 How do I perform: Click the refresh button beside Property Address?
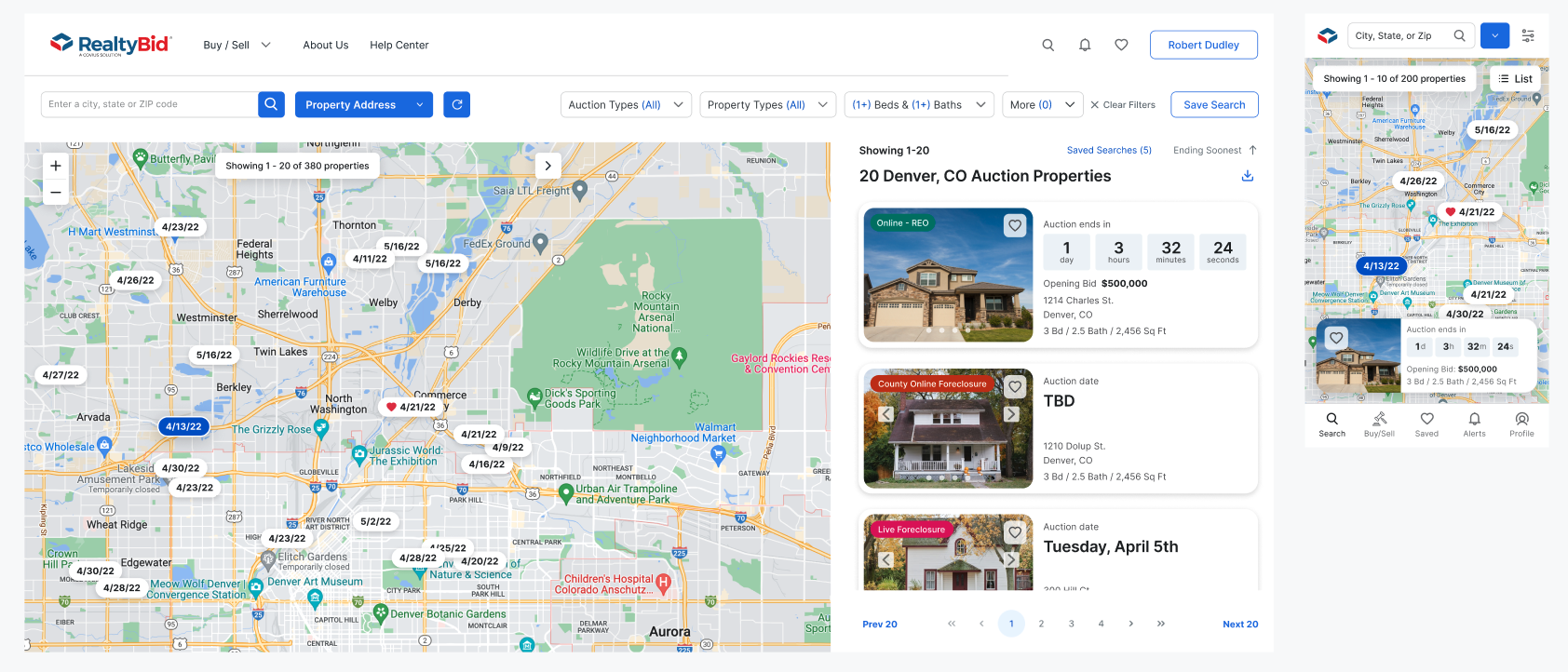(456, 104)
